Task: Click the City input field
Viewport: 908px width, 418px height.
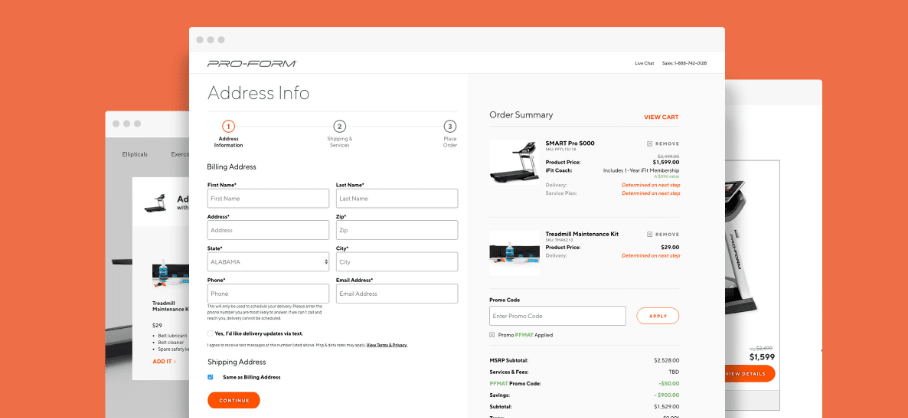Action: tap(397, 262)
